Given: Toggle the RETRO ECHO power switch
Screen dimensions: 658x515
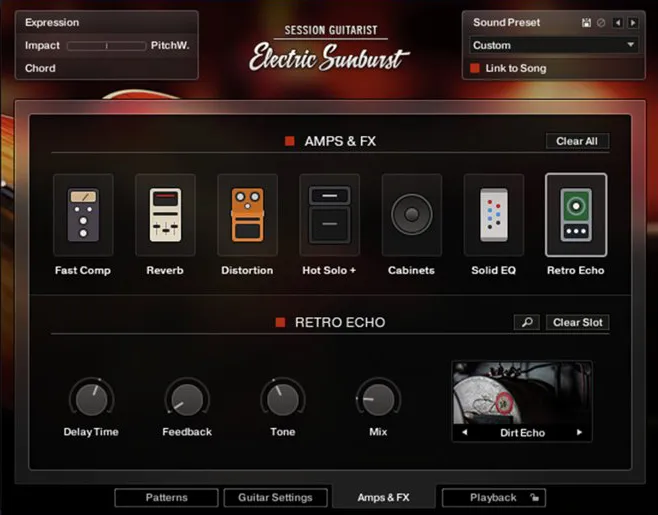Looking at the screenshot, I should [x=280, y=322].
